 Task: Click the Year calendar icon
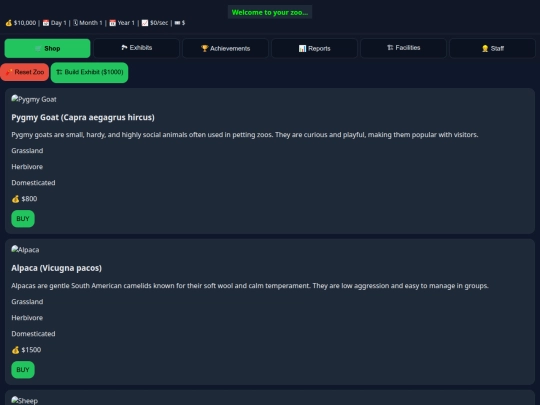pos(113,23)
